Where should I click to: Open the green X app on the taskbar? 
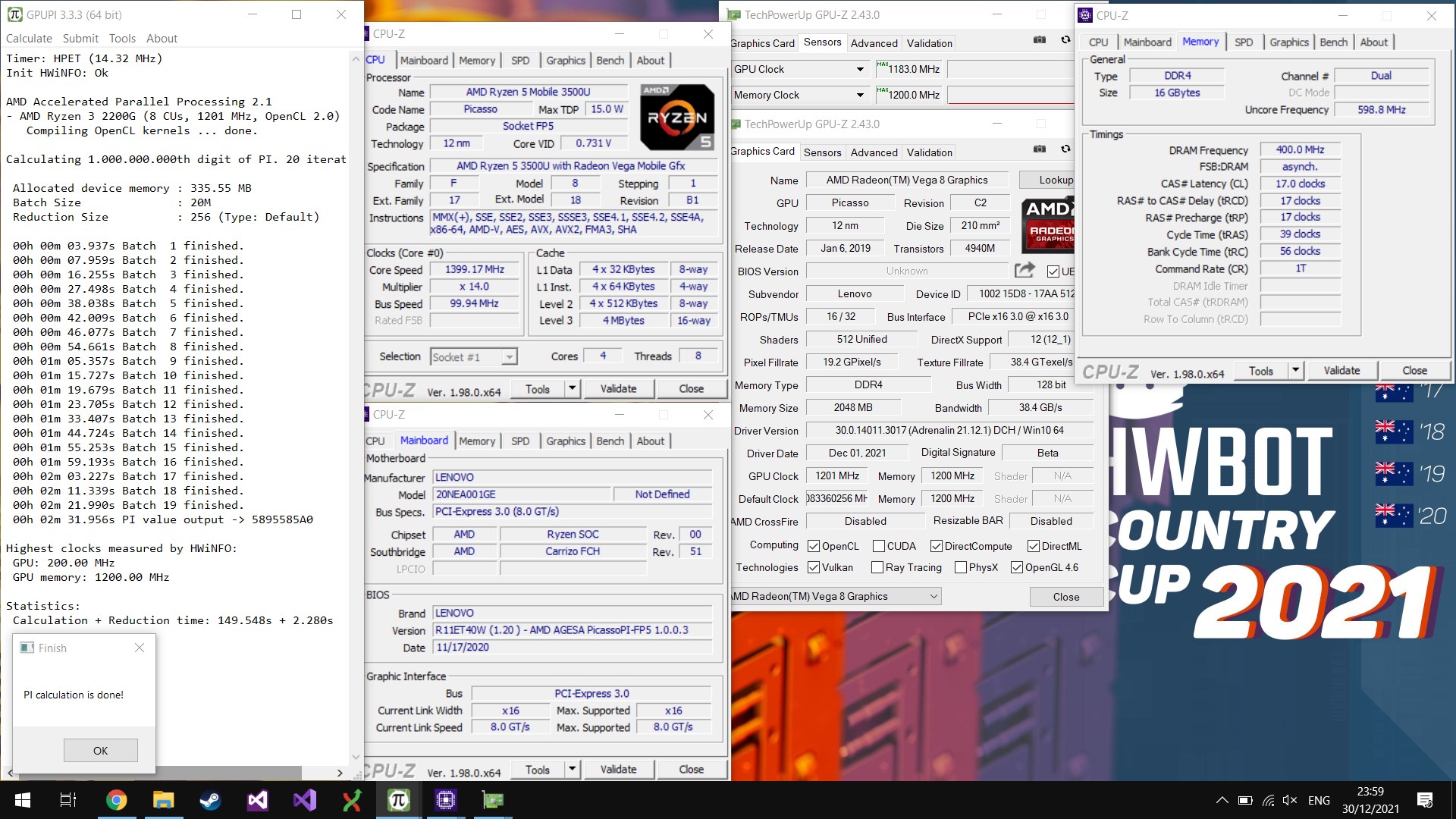351,800
